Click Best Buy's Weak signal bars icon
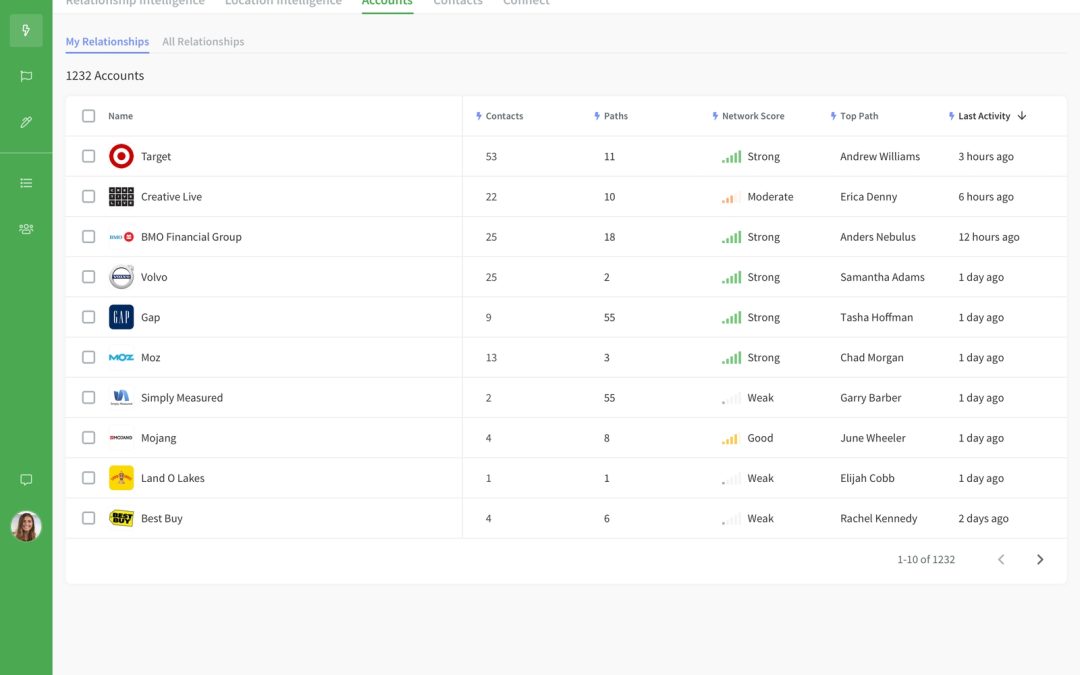This screenshot has width=1080, height=675. coord(731,519)
